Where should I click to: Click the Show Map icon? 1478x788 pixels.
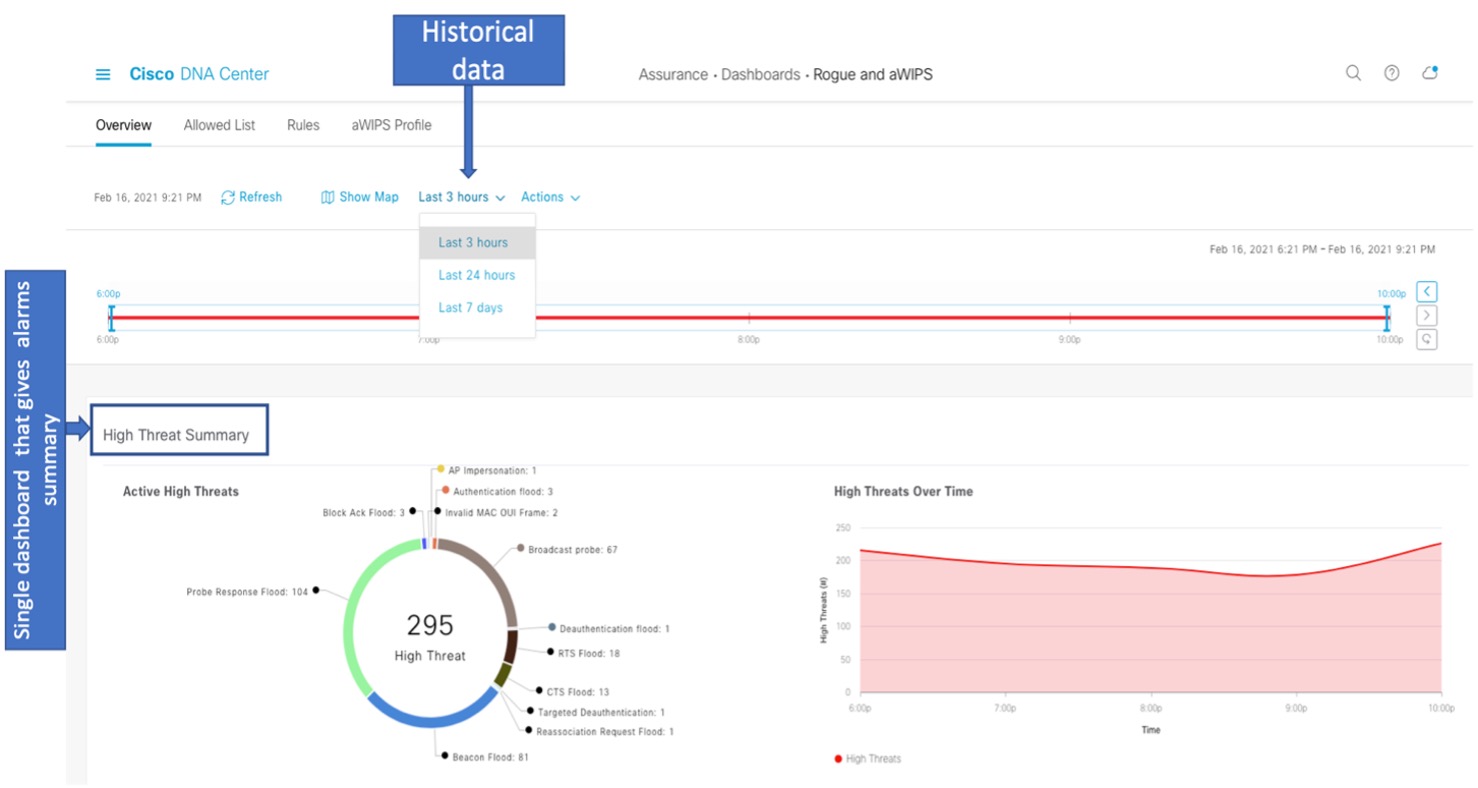coord(327,198)
